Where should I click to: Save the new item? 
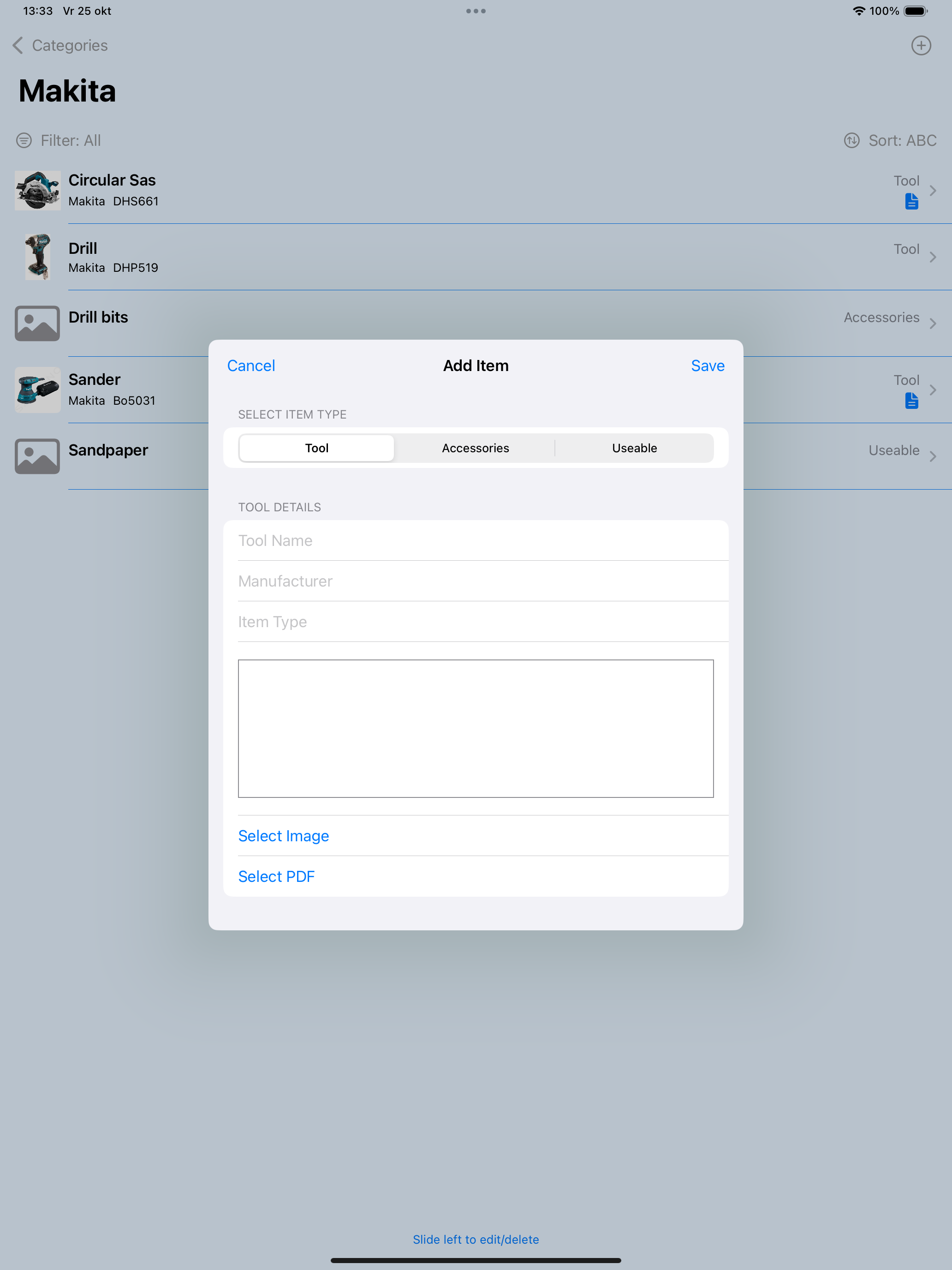(707, 366)
